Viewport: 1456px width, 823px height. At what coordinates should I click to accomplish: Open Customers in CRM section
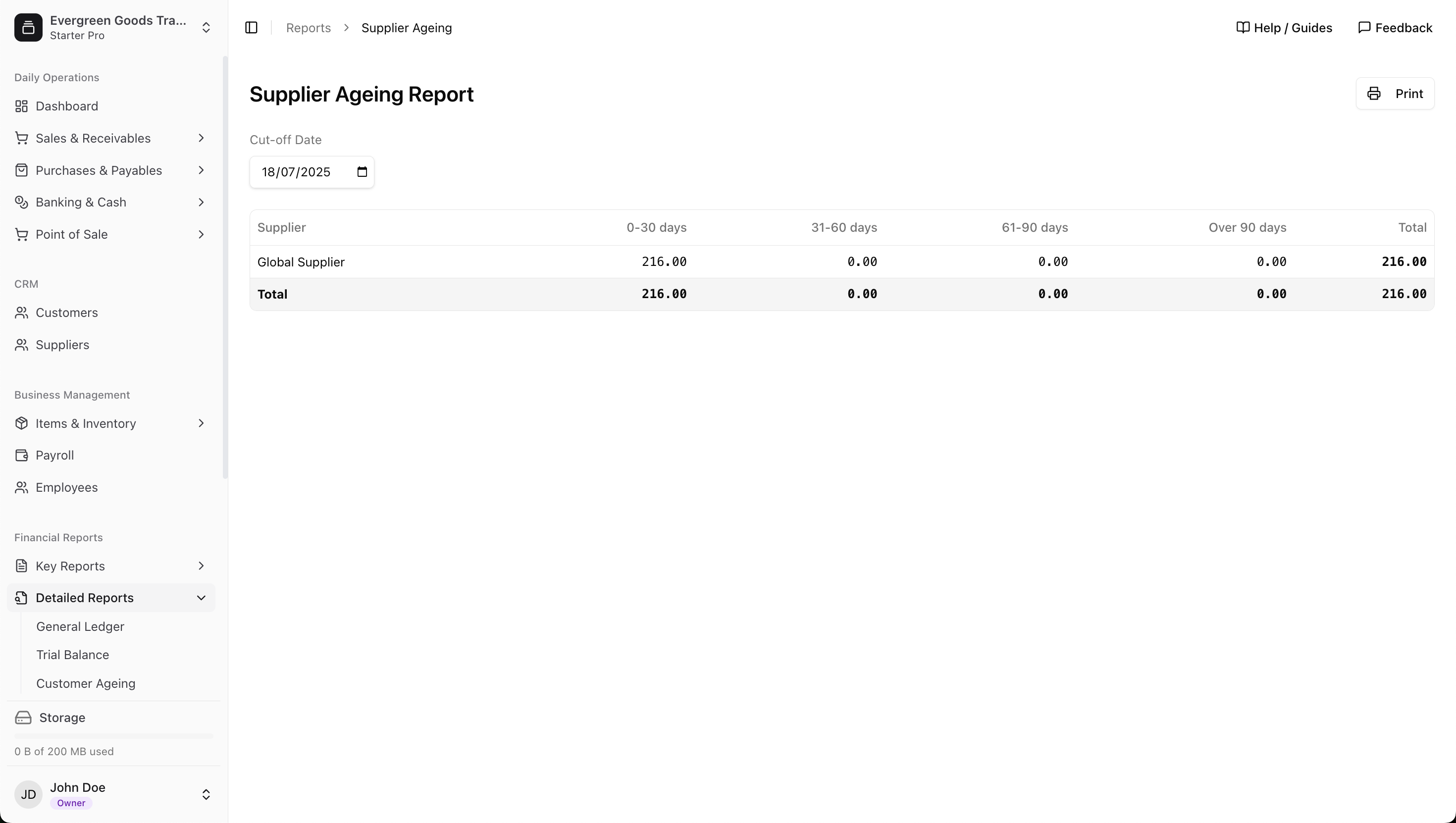pyautogui.click(x=111, y=312)
